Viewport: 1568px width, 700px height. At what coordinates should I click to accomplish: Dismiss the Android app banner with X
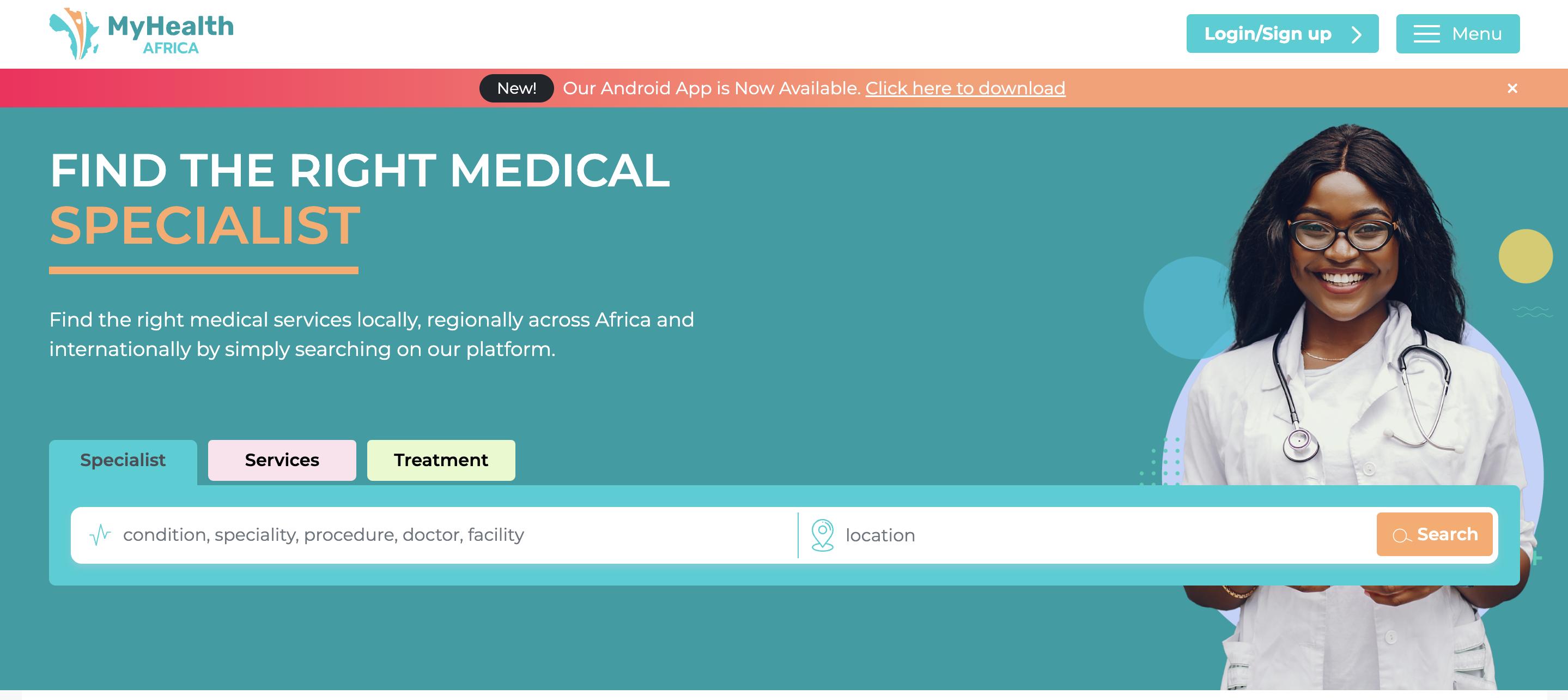pos(1512,88)
